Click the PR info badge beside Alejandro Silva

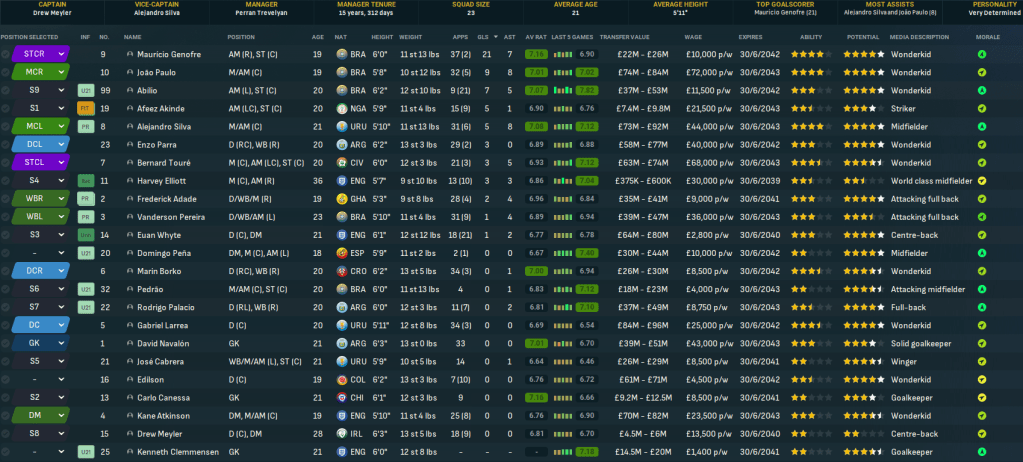(85, 127)
